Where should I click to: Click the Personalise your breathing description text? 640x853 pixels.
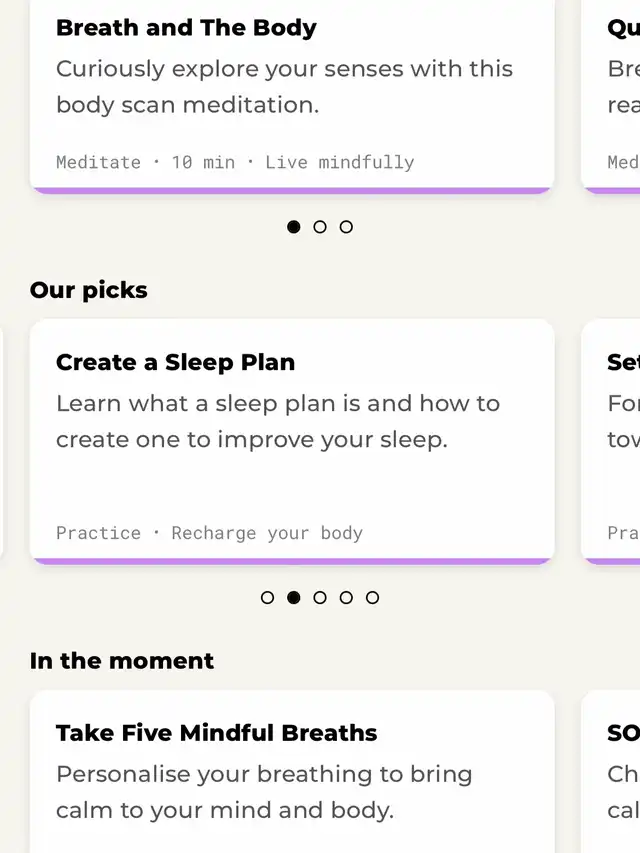[264, 791]
